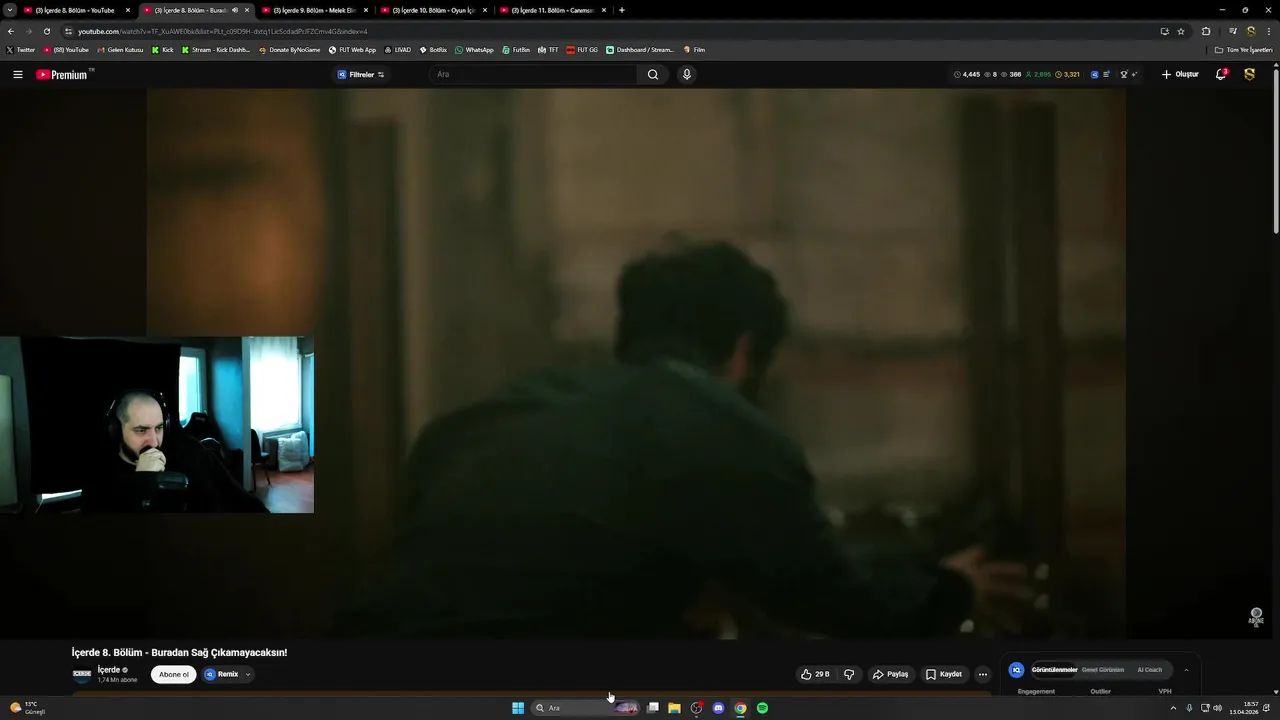Image resolution: width=1280 pixels, height=720 pixels.
Task: Click the vidIQ trophy icon
Action: coord(1124,75)
